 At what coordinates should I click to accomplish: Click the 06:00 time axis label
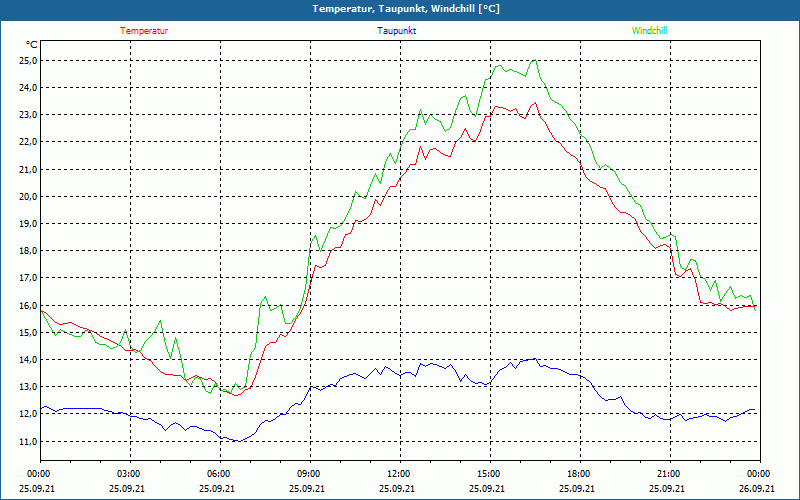click(x=219, y=474)
